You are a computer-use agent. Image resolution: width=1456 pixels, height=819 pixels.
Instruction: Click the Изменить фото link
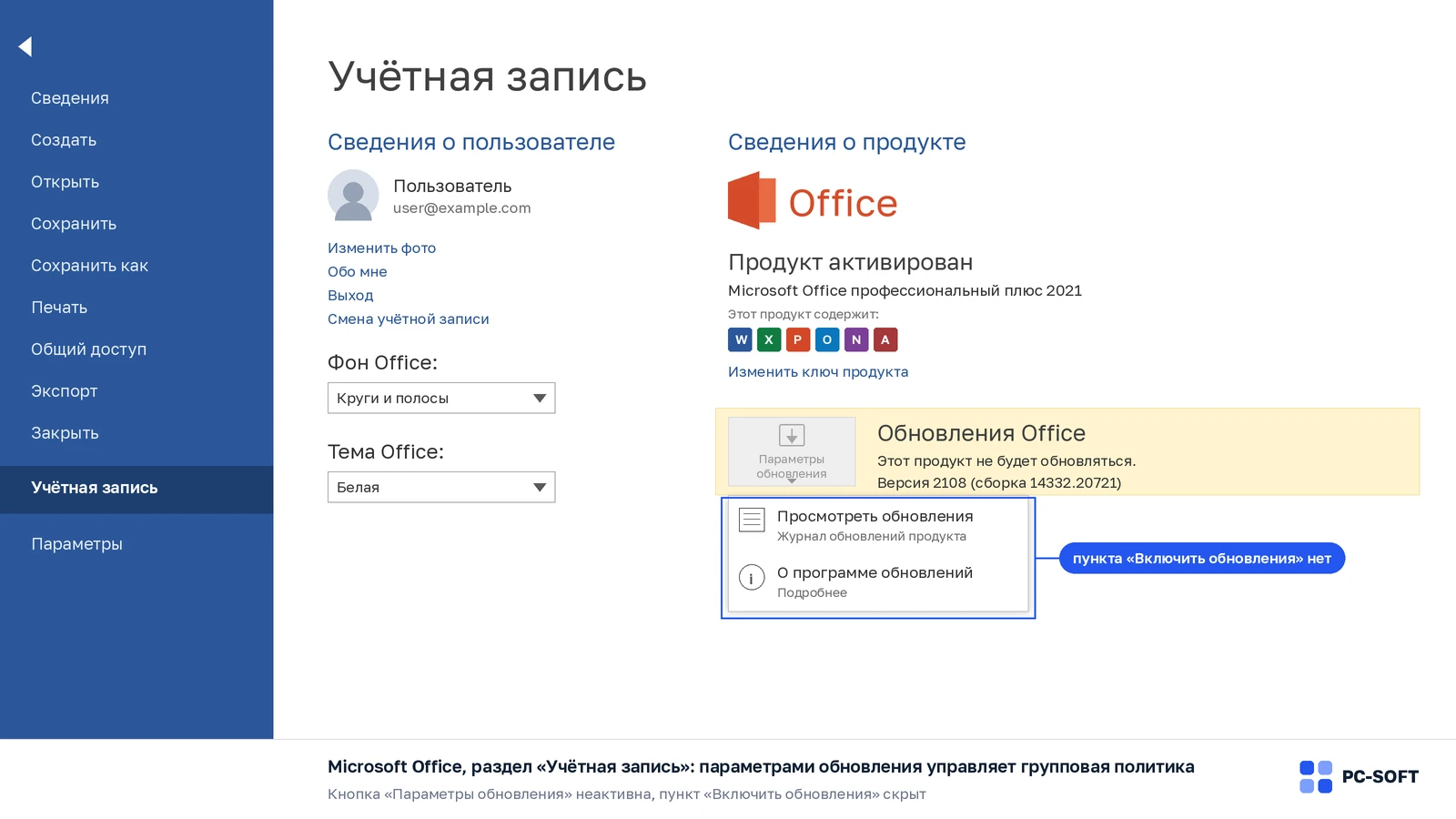(381, 248)
